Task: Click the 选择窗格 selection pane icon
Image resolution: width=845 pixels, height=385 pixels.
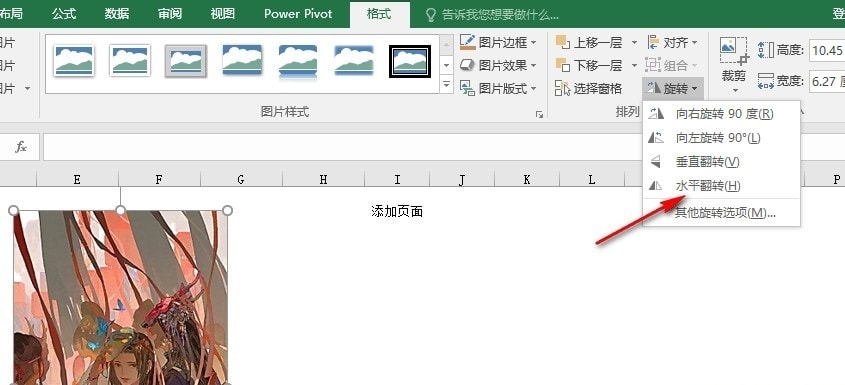Action: pos(563,88)
